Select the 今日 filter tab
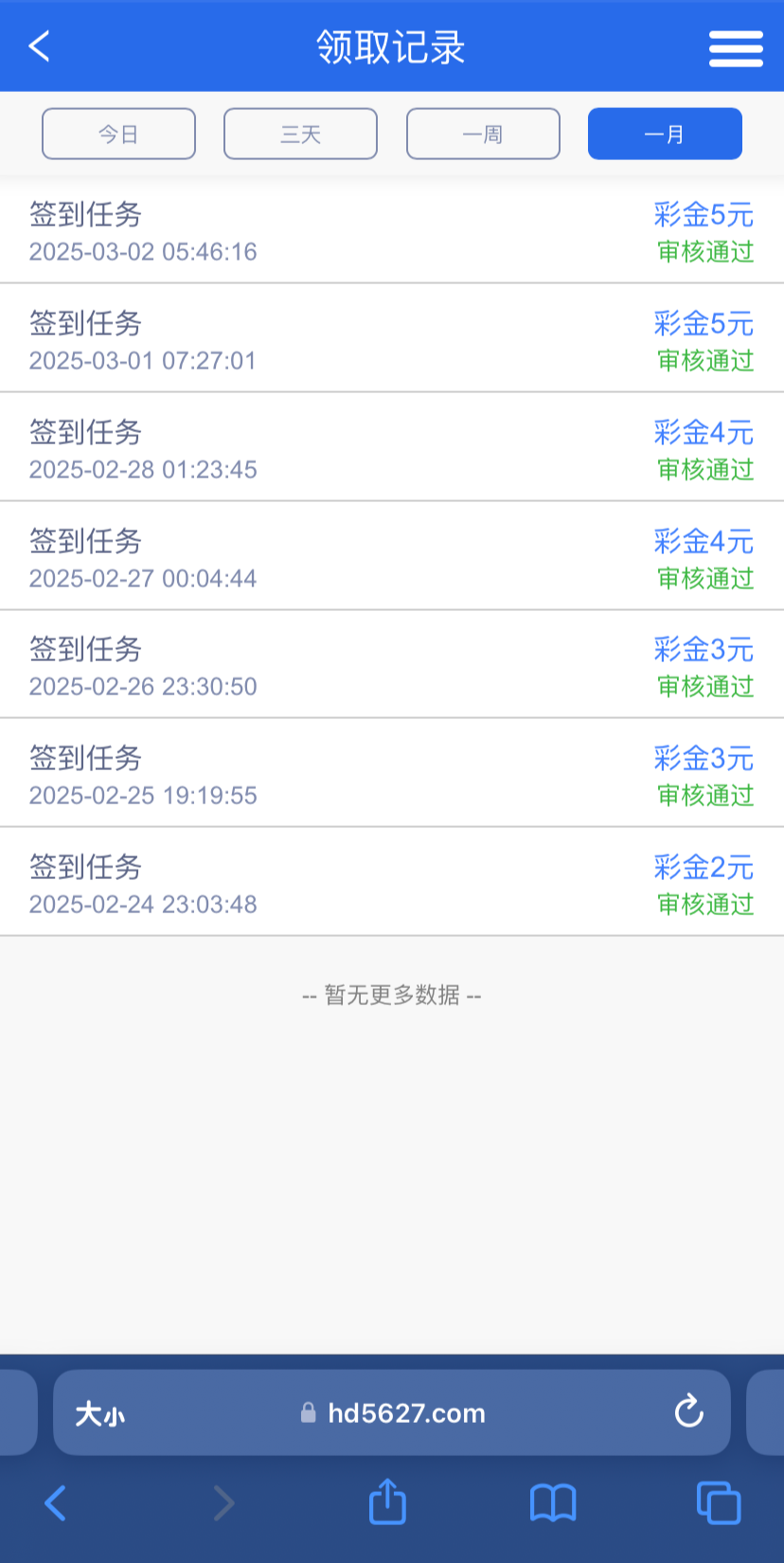The height and width of the screenshot is (1563, 784). pos(118,134)
